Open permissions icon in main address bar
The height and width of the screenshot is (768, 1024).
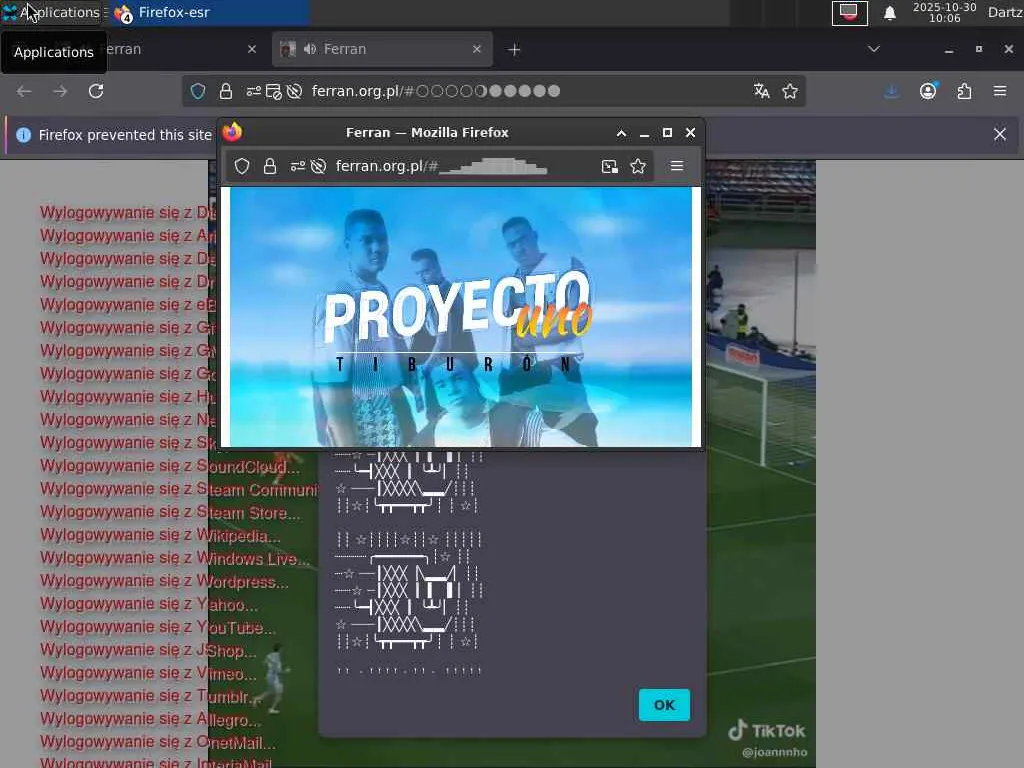(x=253, y=91)
